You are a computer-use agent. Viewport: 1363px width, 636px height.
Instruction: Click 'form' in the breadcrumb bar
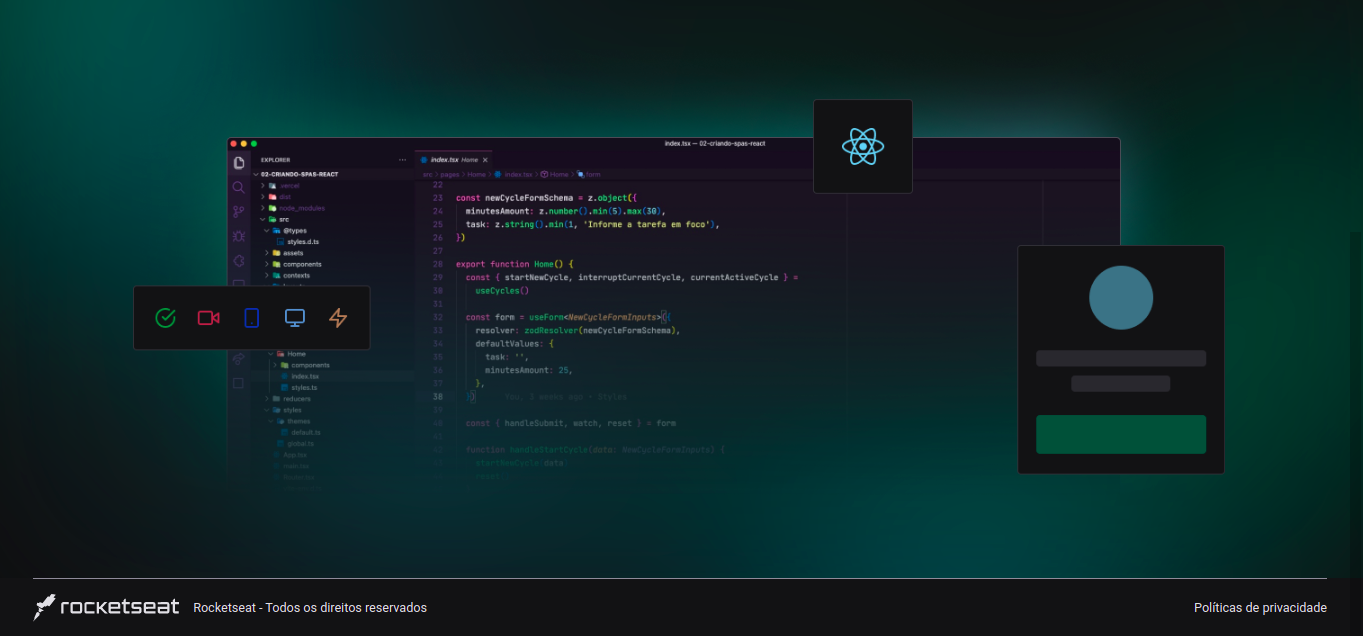pyautogui.click(x=595, y=173)
